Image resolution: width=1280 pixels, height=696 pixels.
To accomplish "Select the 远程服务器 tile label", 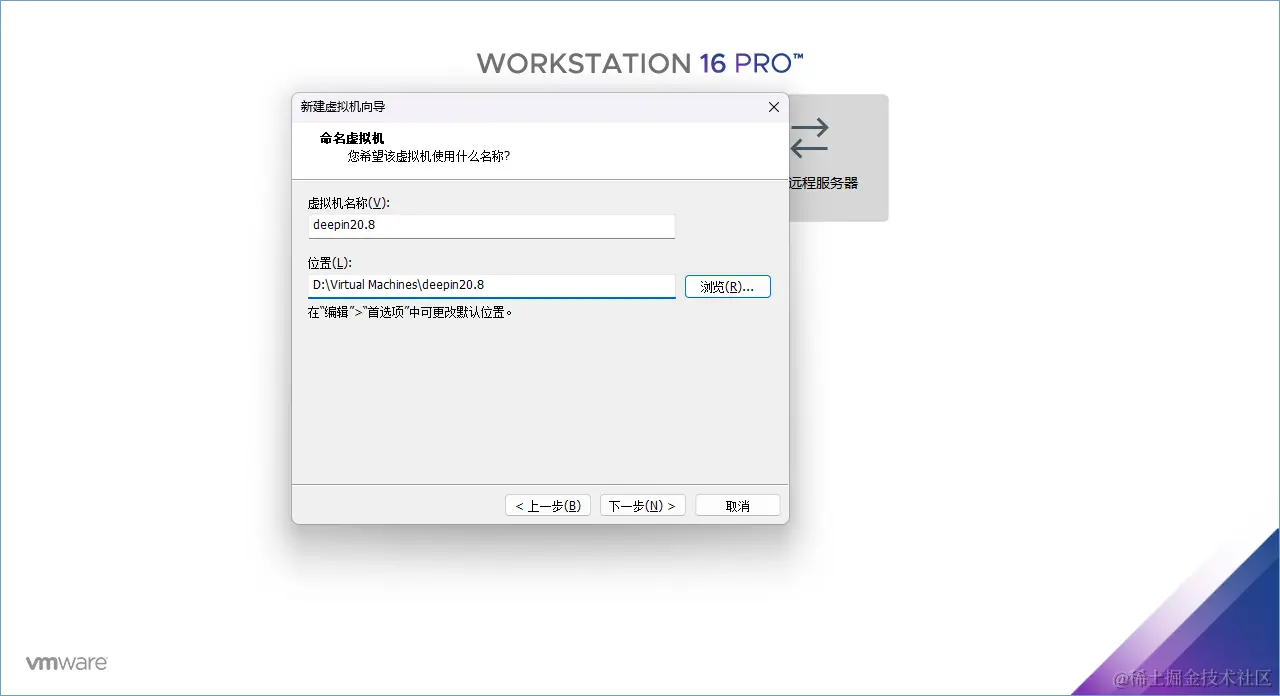I will tap(823, 184).
